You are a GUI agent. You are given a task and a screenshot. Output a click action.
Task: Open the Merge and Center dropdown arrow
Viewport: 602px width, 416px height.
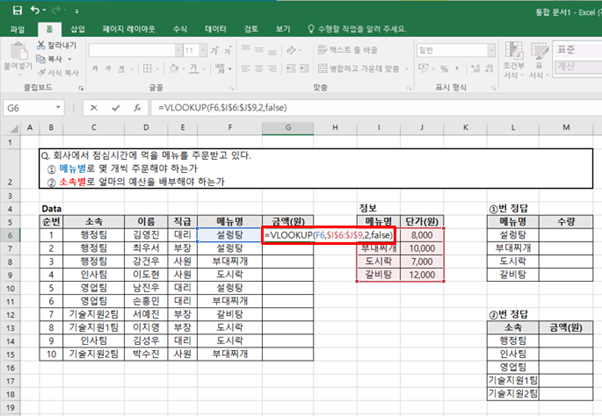click(x=407, y=69)
